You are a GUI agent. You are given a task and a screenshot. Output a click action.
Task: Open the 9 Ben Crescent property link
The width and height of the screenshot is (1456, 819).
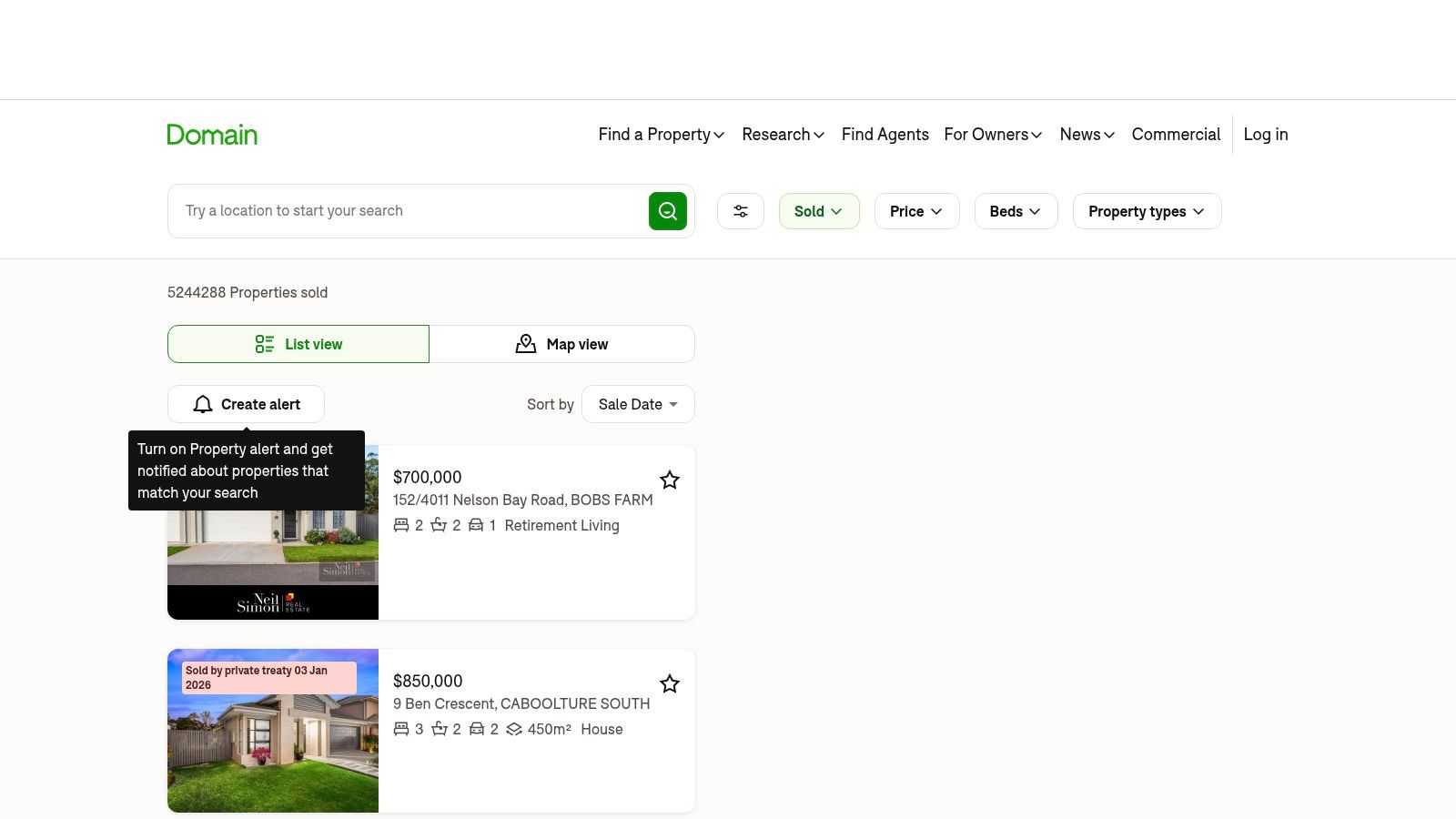tap(521, 703)
